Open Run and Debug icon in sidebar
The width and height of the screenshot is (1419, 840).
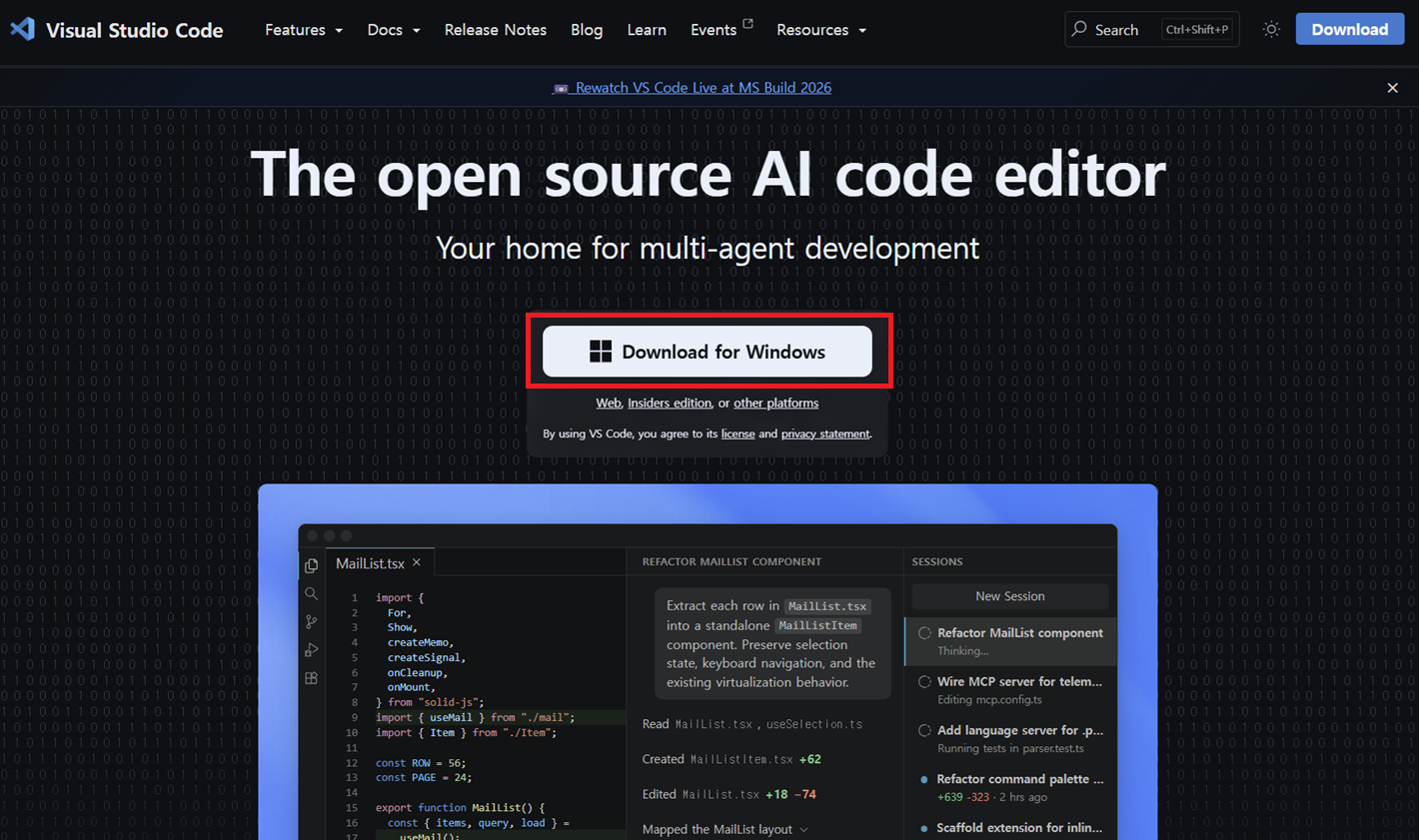[312, 650]
